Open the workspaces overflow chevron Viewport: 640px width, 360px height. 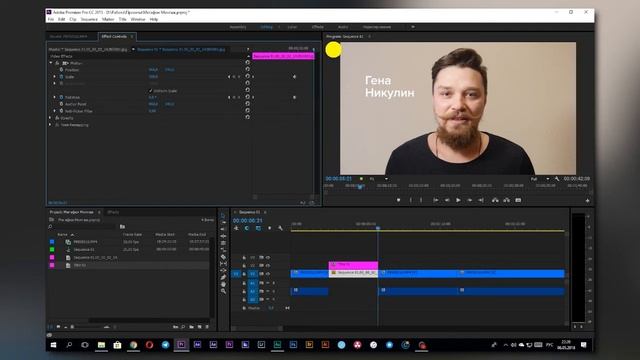413,27
